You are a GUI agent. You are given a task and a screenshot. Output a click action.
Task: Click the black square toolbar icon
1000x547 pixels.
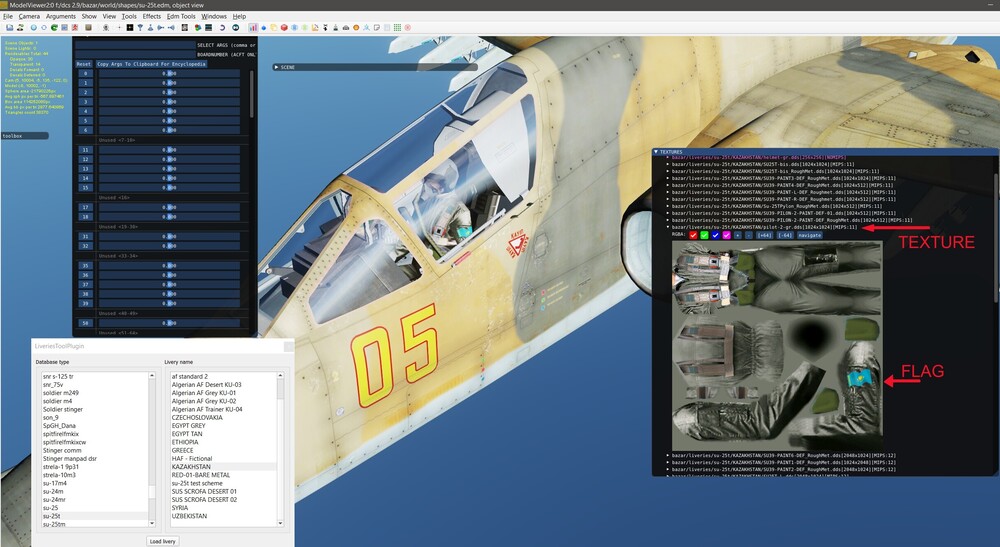(130, 28)
